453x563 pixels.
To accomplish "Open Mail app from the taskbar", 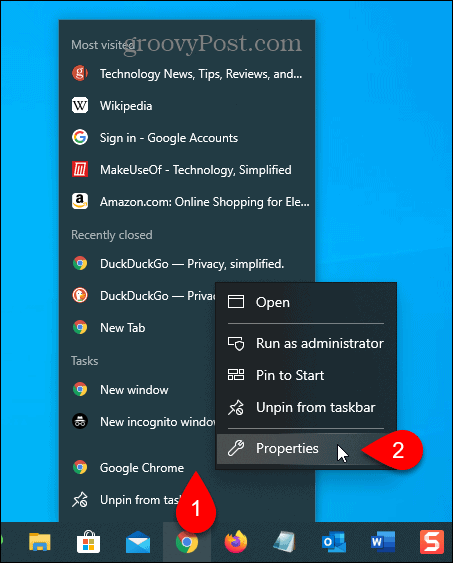I will [x=138, y=542].
